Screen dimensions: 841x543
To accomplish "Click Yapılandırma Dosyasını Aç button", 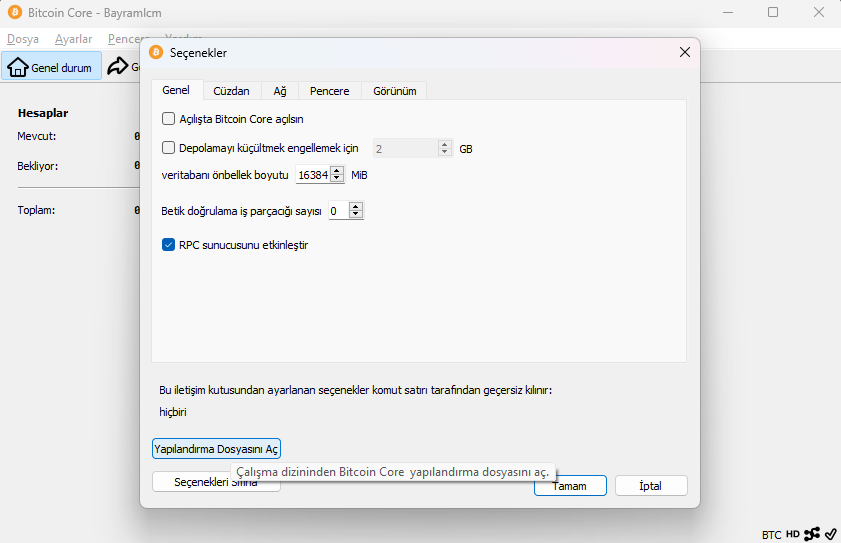I will [x=216, y=449].
